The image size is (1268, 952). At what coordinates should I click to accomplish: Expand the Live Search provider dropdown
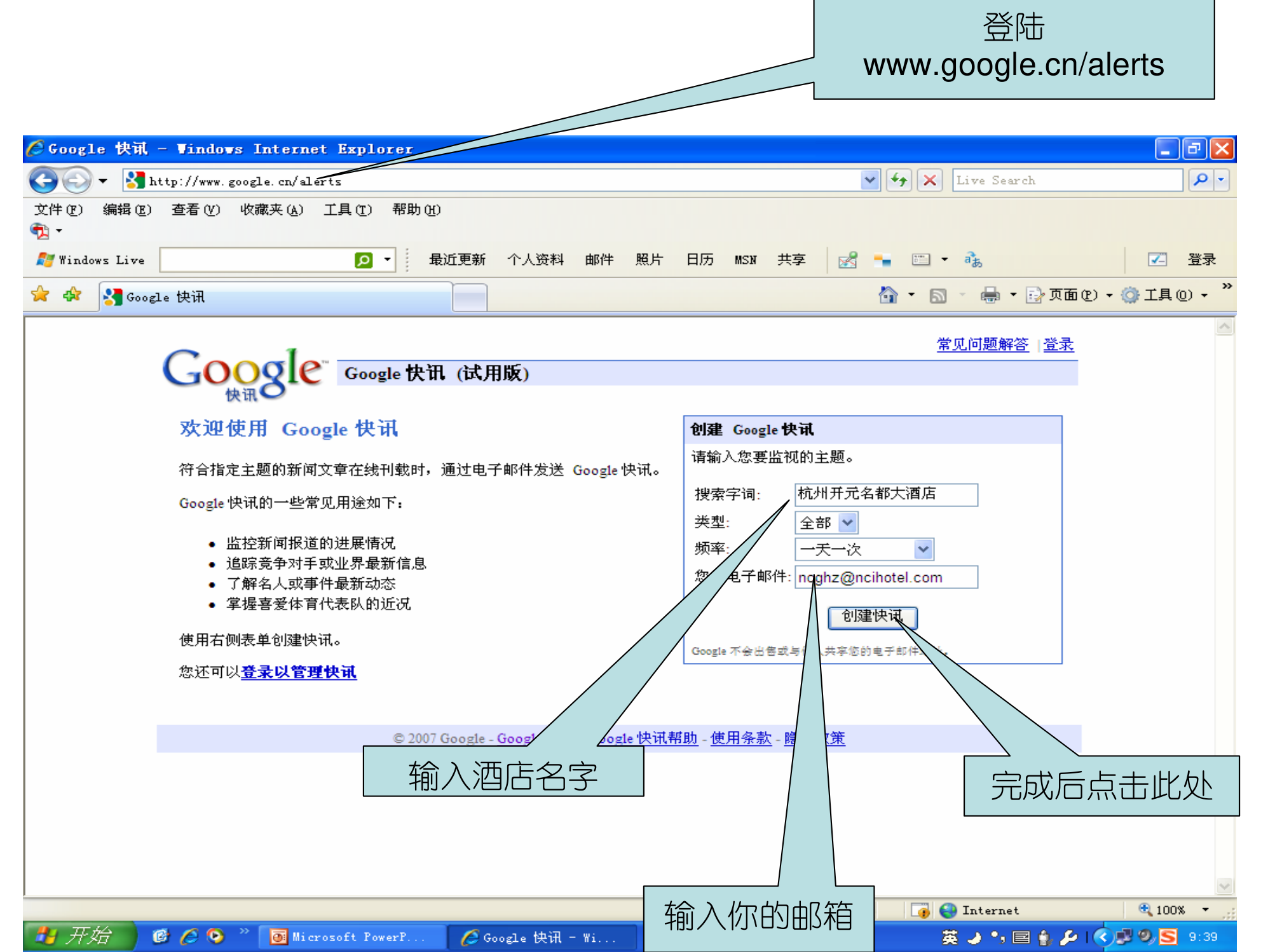click(1221, 180)
